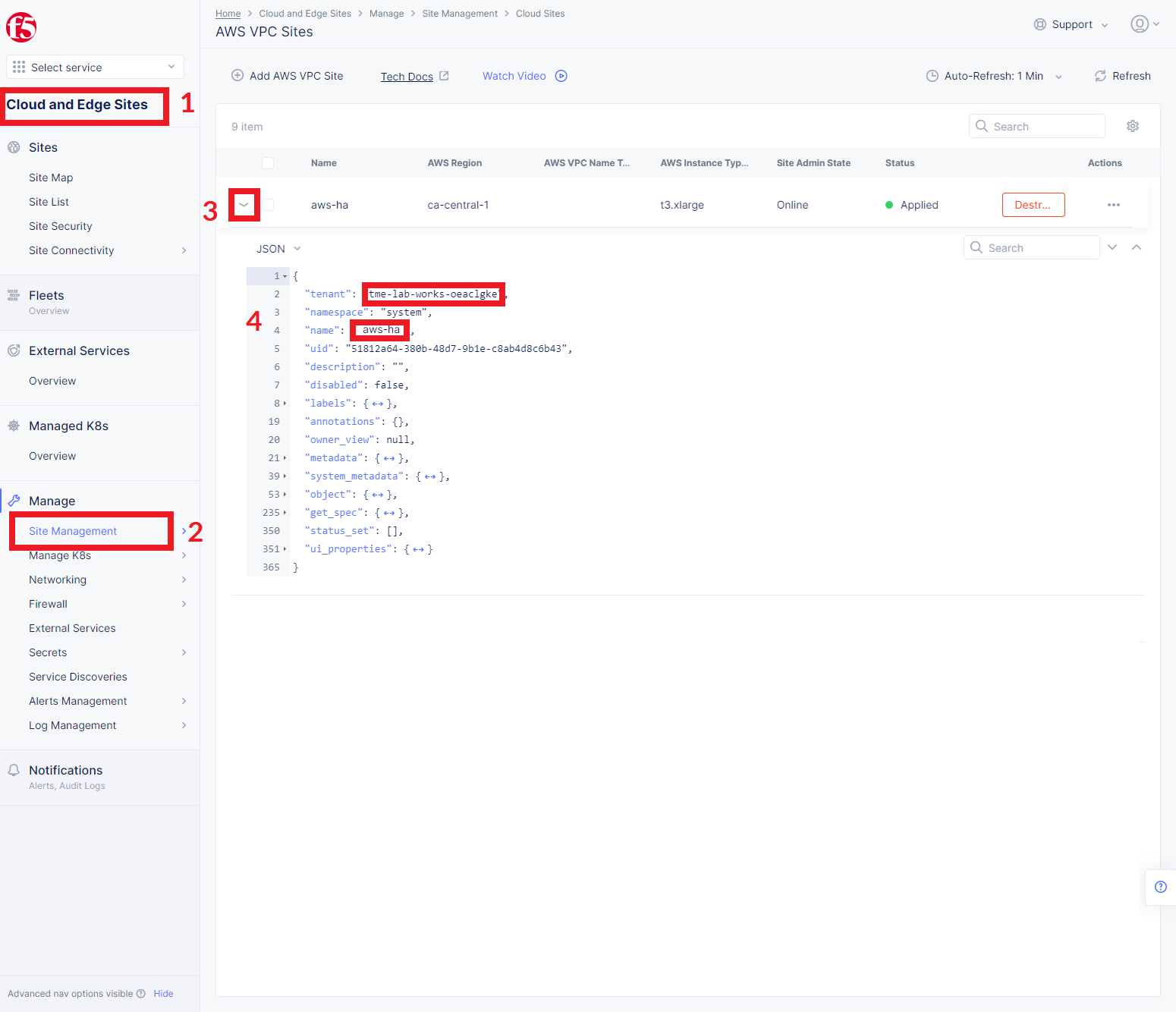The width and height of the screenshot is (1176, 1012).
Task: Open the aws-ha row actions ellipsis
Action: pyautogui.click(x=1114, y=205)
